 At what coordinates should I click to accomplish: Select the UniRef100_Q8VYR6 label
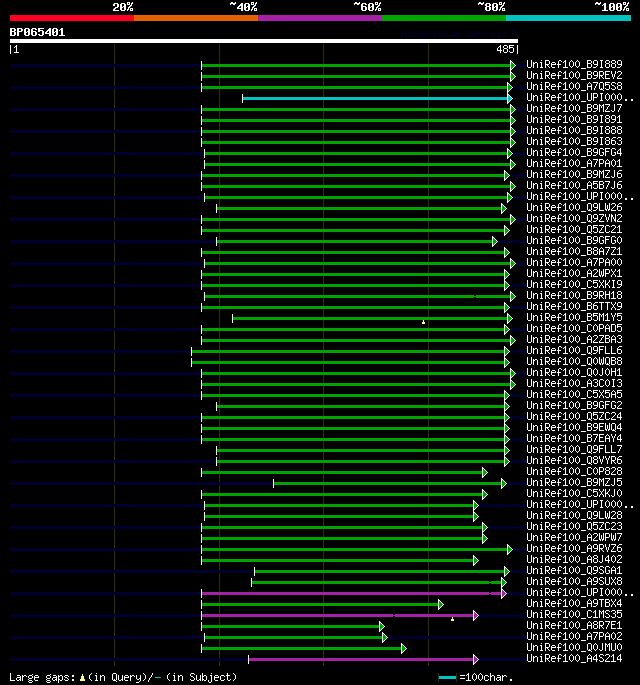pyautogui.click(x=574, y=460)
